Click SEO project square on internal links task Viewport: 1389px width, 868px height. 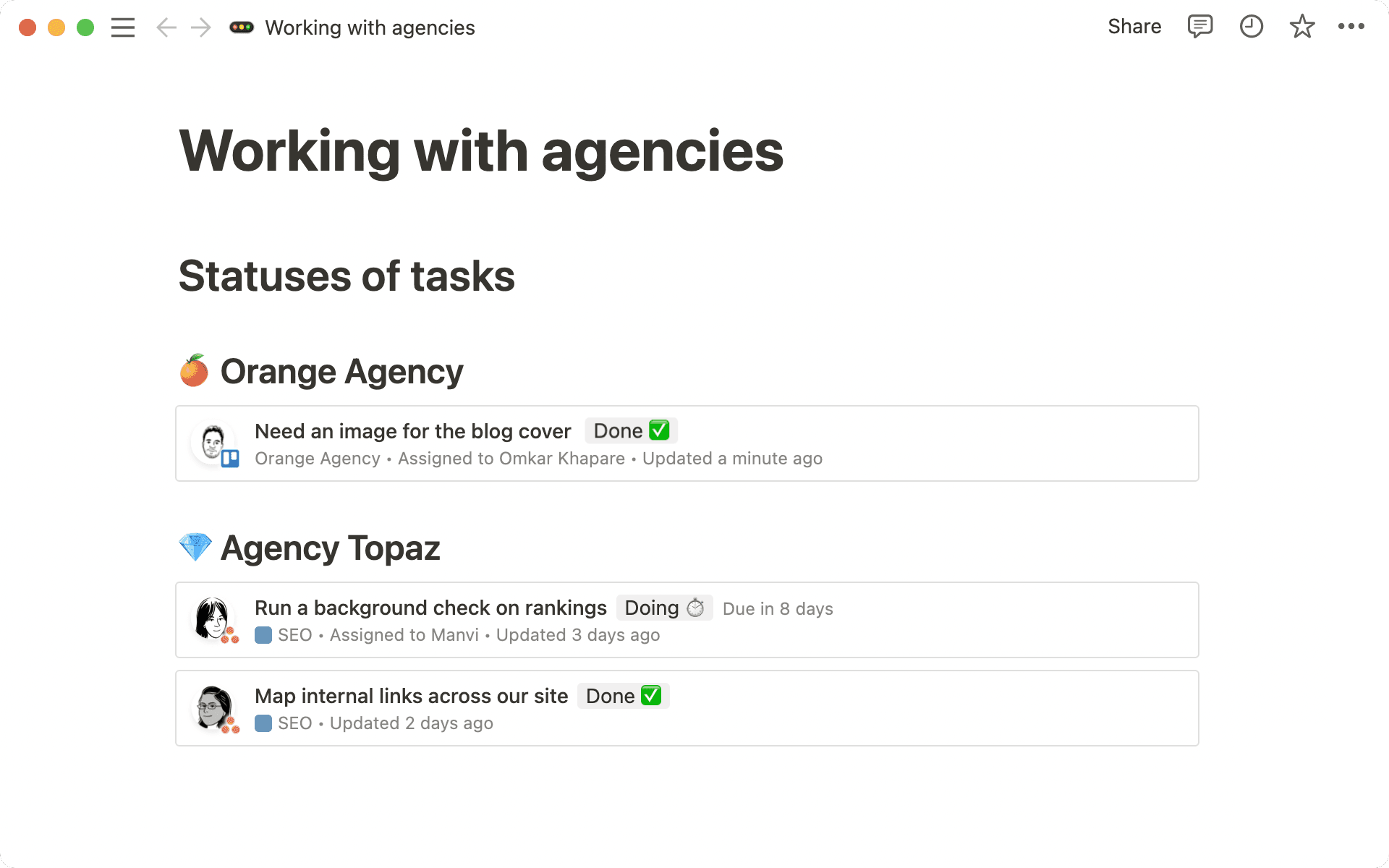coord(263,723)
